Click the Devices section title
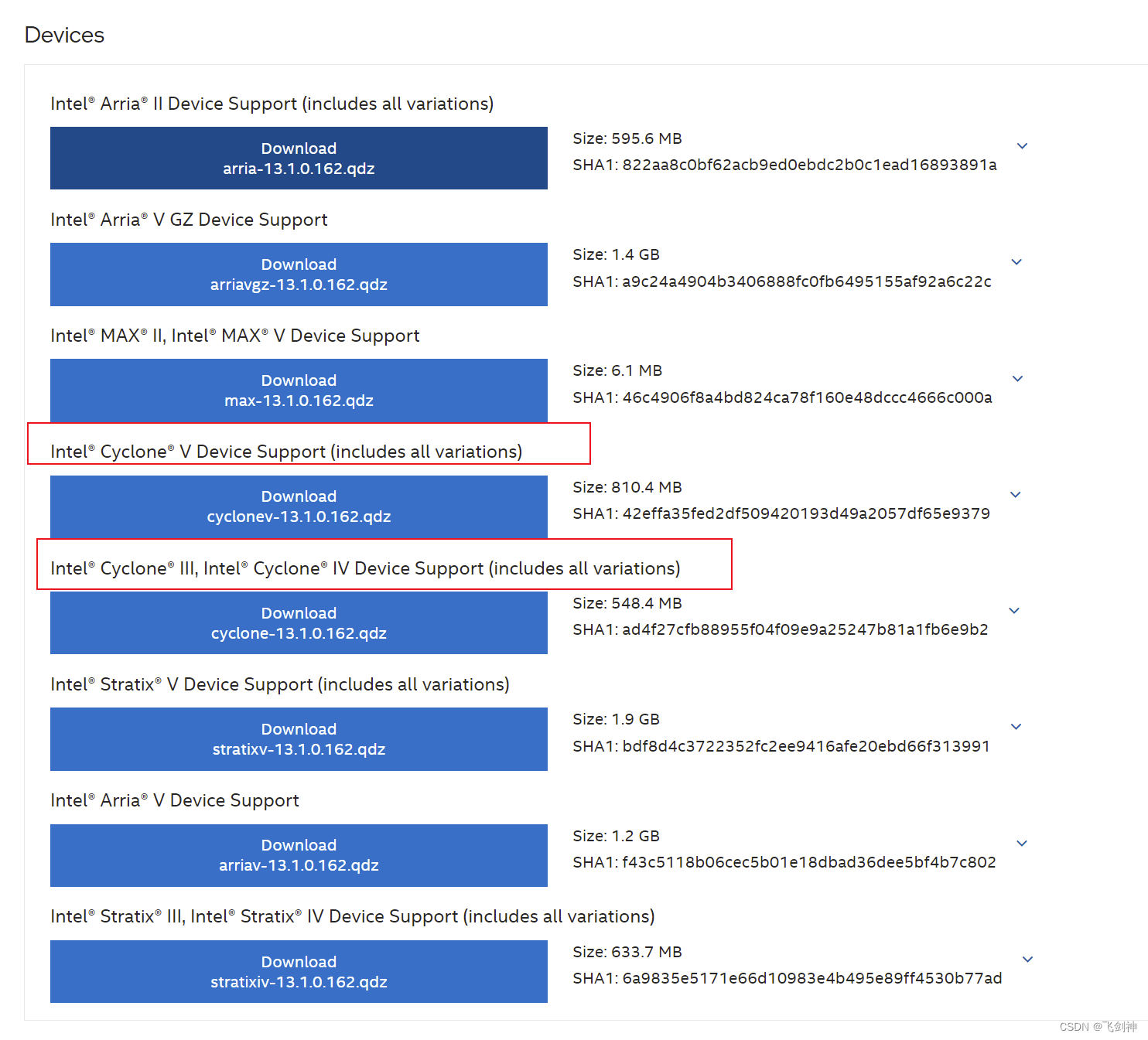Image resolution: width=1148 pixels, height=1040 pixels. tap(64, 34)
